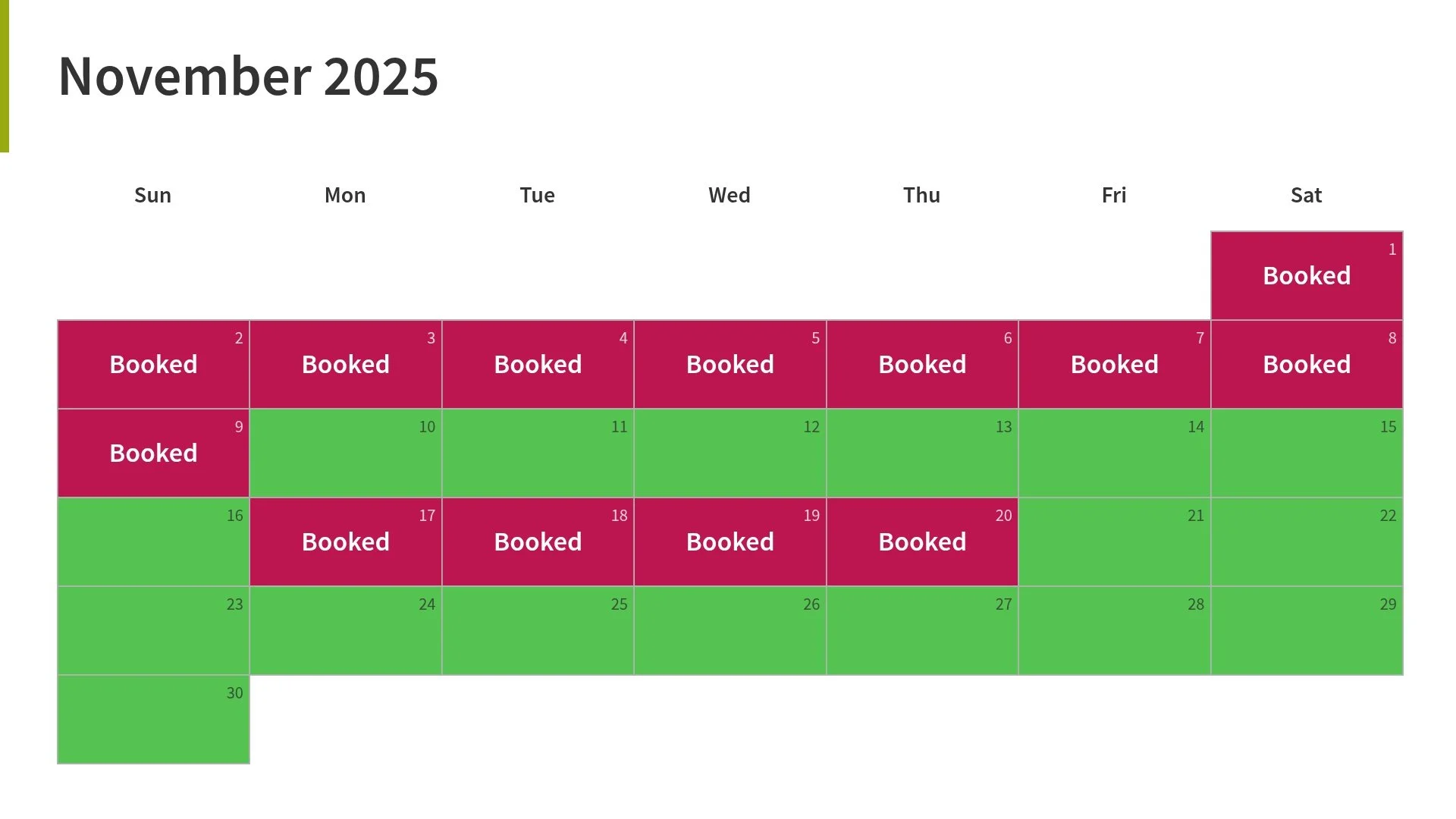Pick the booked day 20 cell
Image resolution: width=1456 pixels, height=819 pixels.
pos(922,541)
